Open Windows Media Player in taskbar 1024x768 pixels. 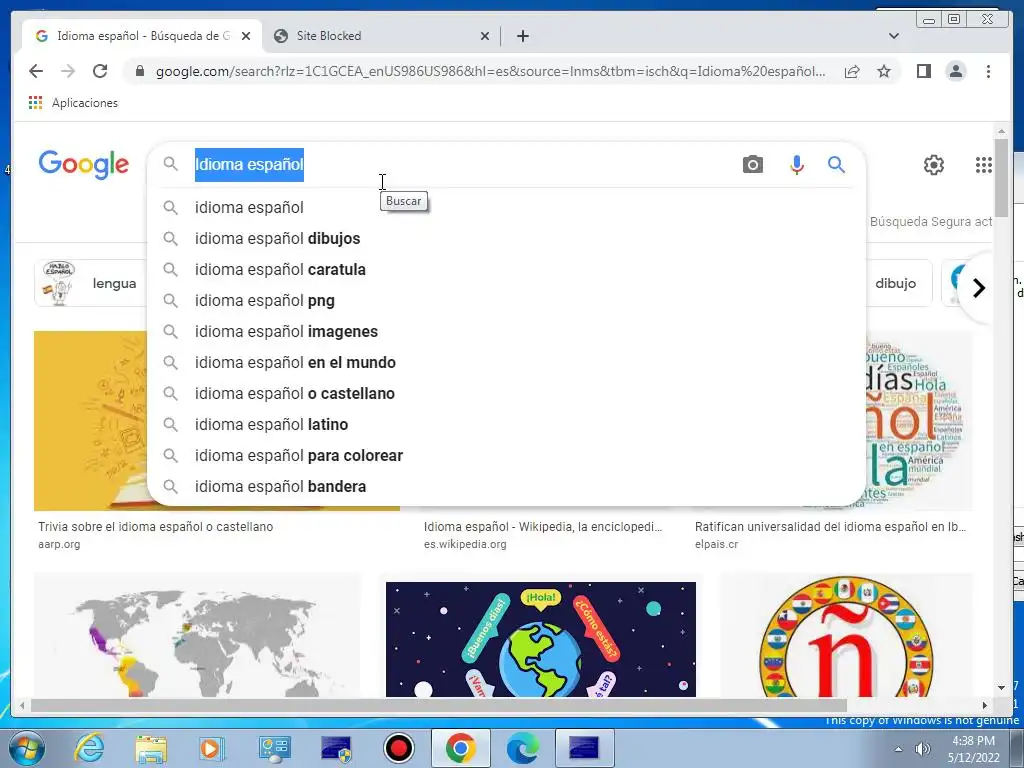[x=212, y=748]
